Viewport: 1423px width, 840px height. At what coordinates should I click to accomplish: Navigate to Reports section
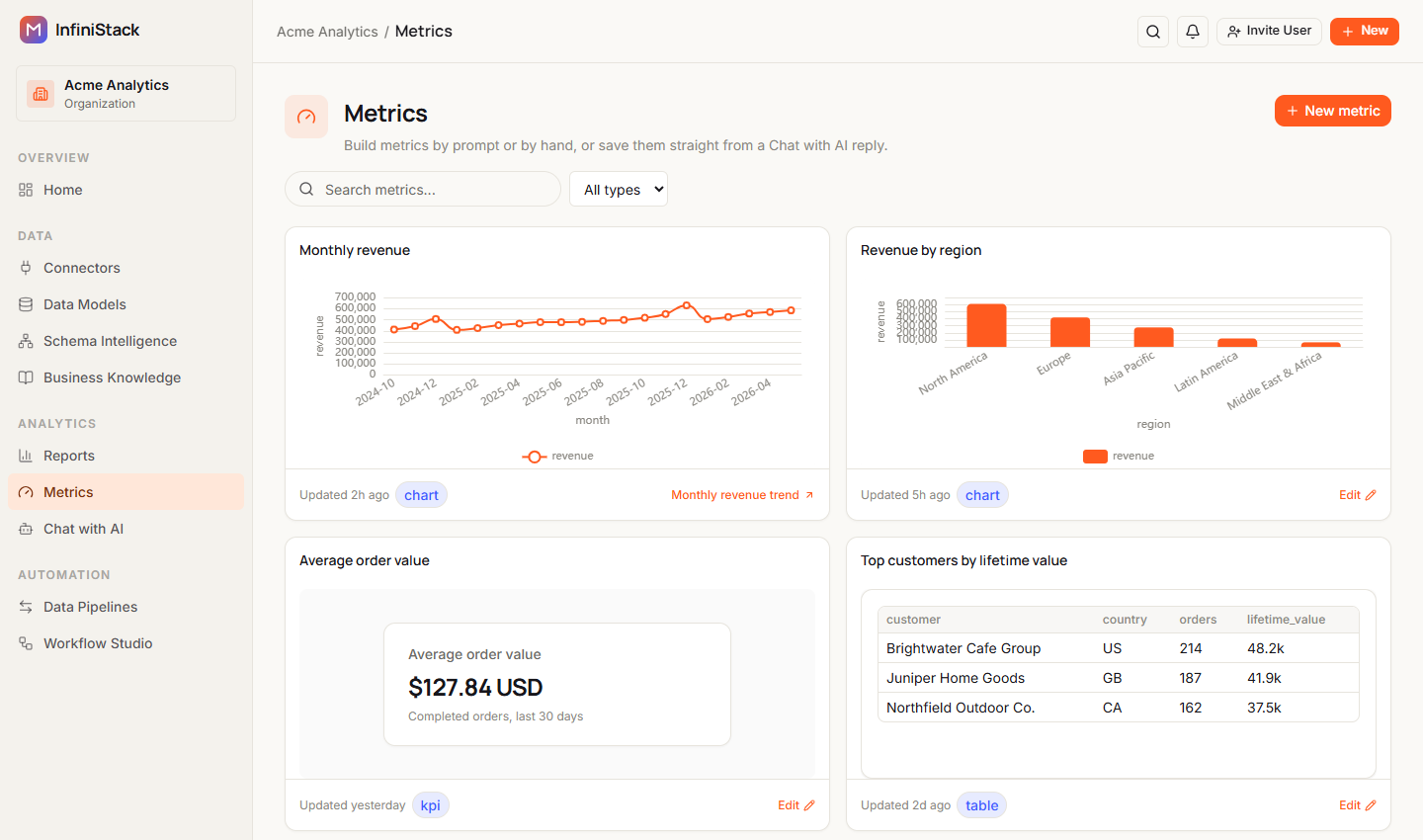[126, 456]
